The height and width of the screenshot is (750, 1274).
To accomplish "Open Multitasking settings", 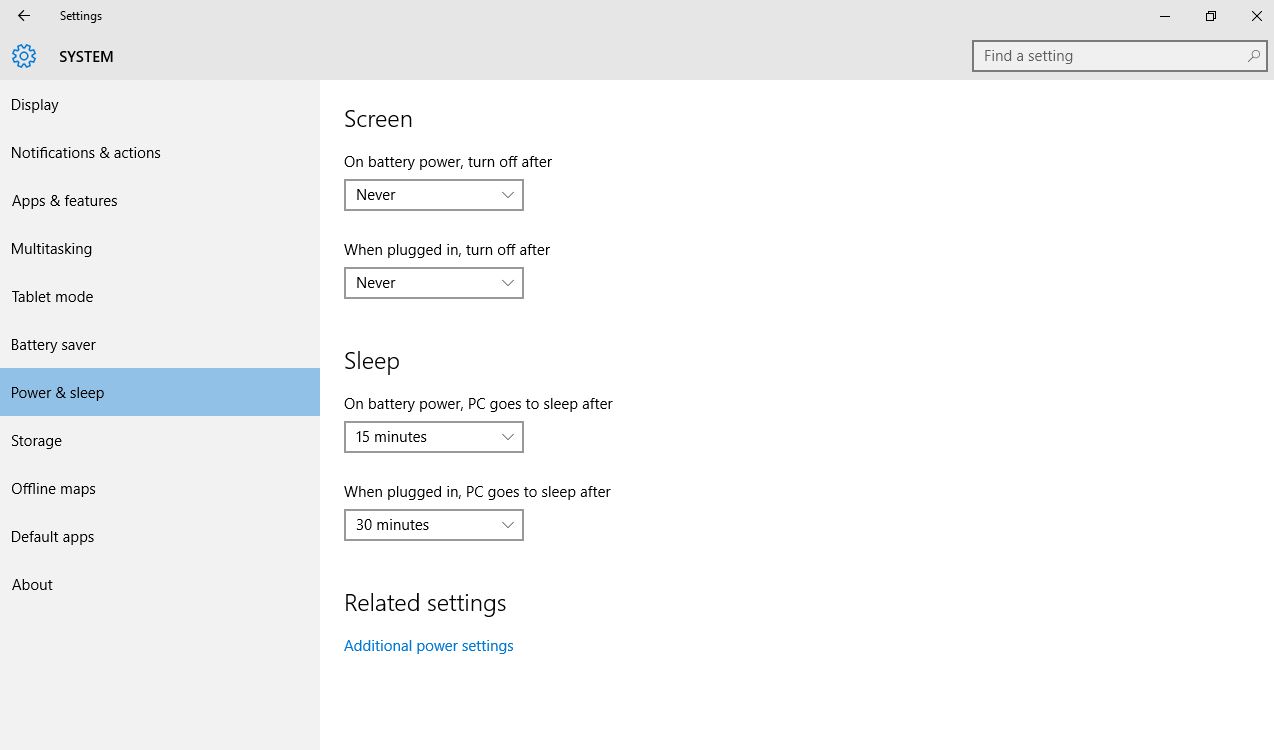I will pyautogui.click(x=51, y=248).
